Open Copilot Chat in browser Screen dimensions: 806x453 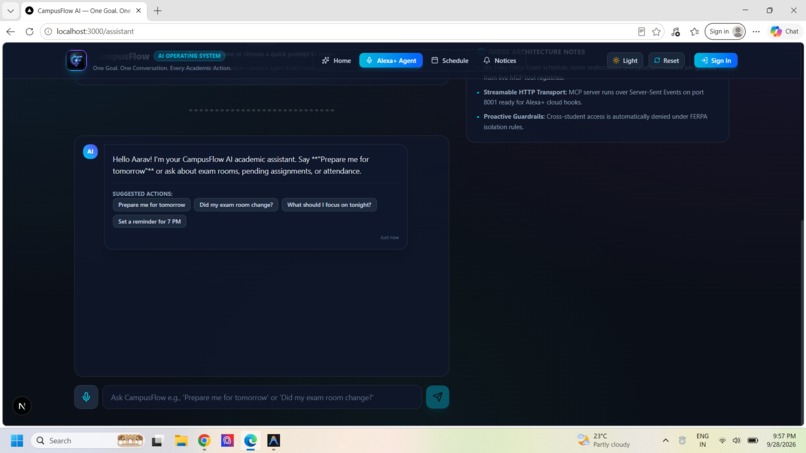[784, 31]
